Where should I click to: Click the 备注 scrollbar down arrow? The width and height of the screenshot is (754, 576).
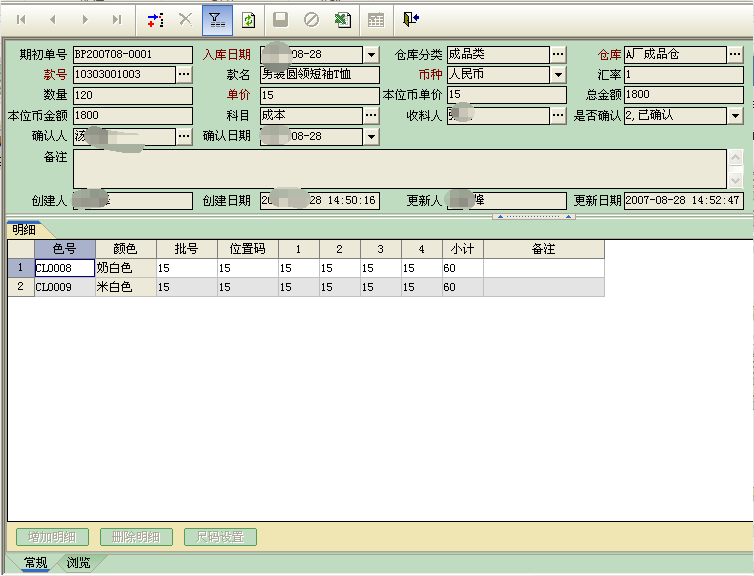pyautogui.click(x=735, y=180)
